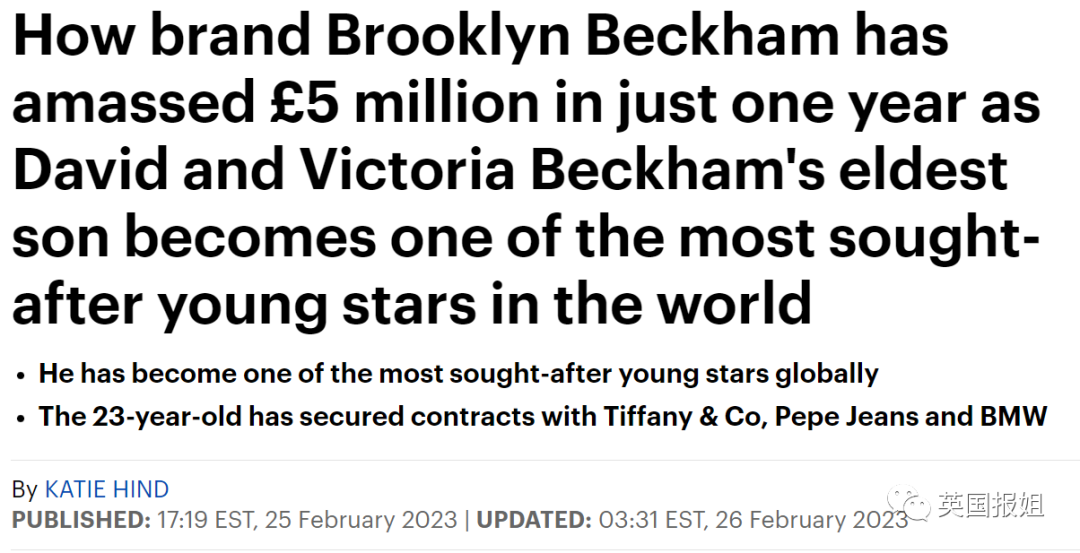Click bullet text 'He has become one of the most sought-after'
Viewport: 1080px width, 553px height.
coord(459,374)
